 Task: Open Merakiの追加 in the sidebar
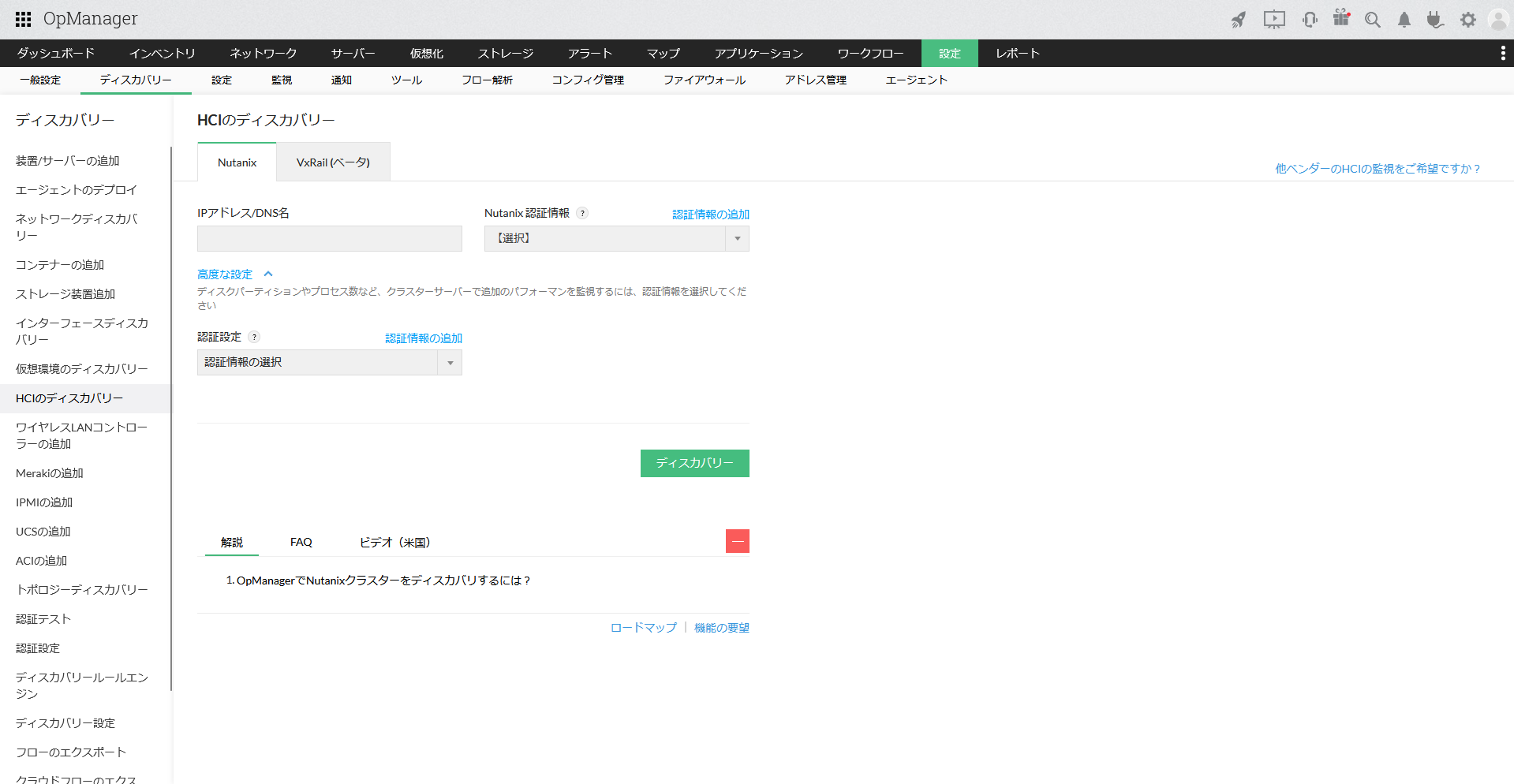coord(50,473)
